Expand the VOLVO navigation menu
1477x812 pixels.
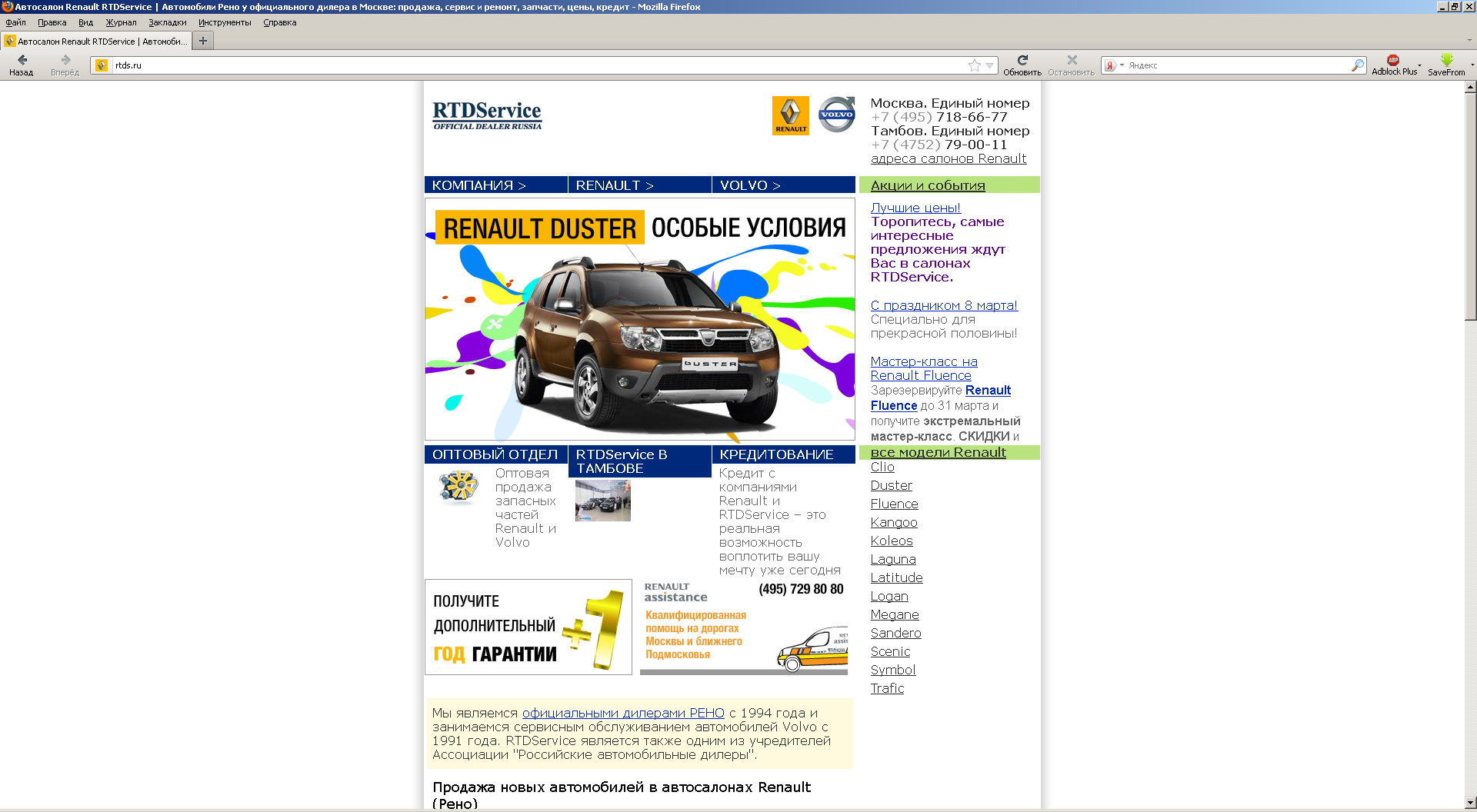783,185
